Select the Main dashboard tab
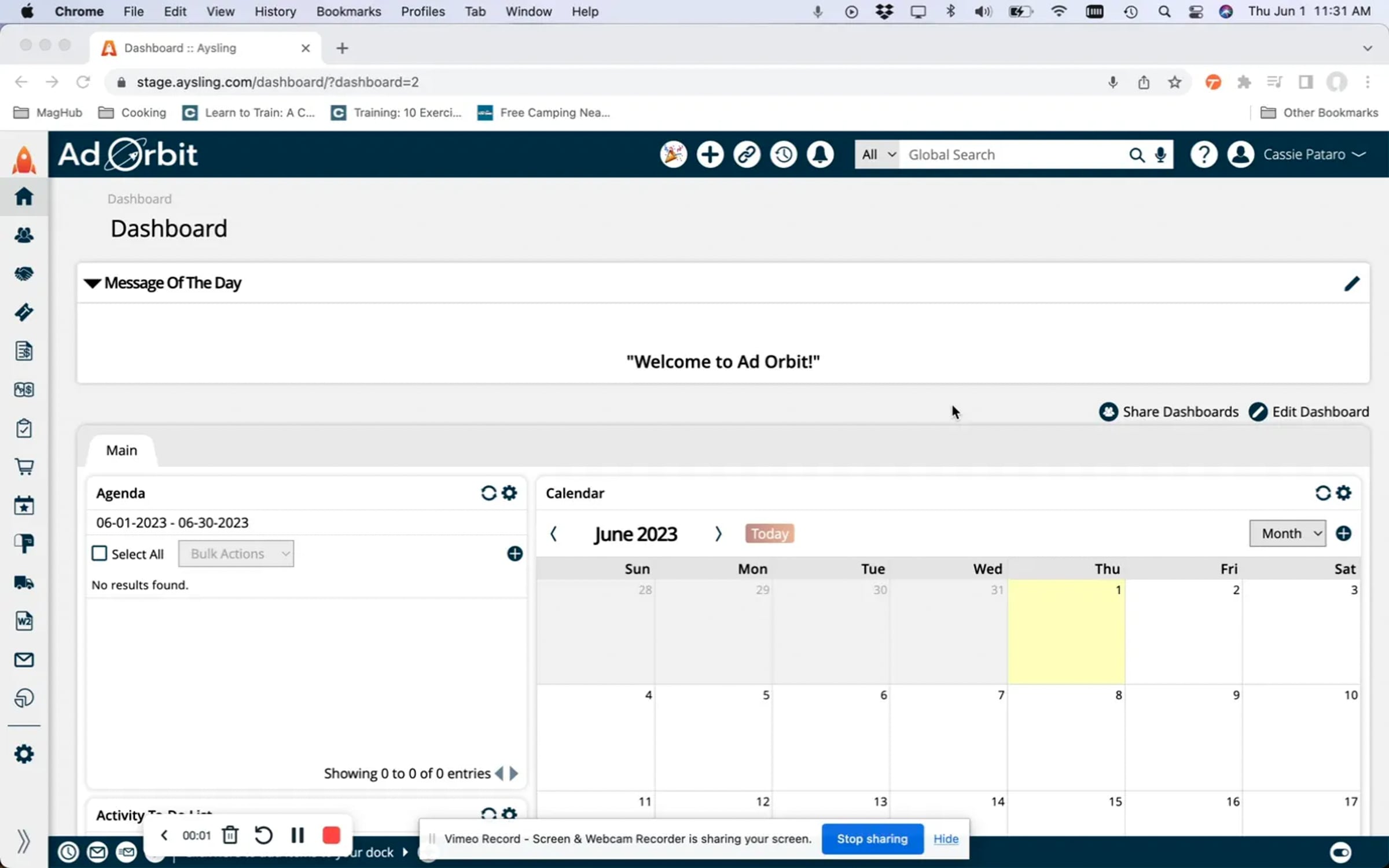 122,450
